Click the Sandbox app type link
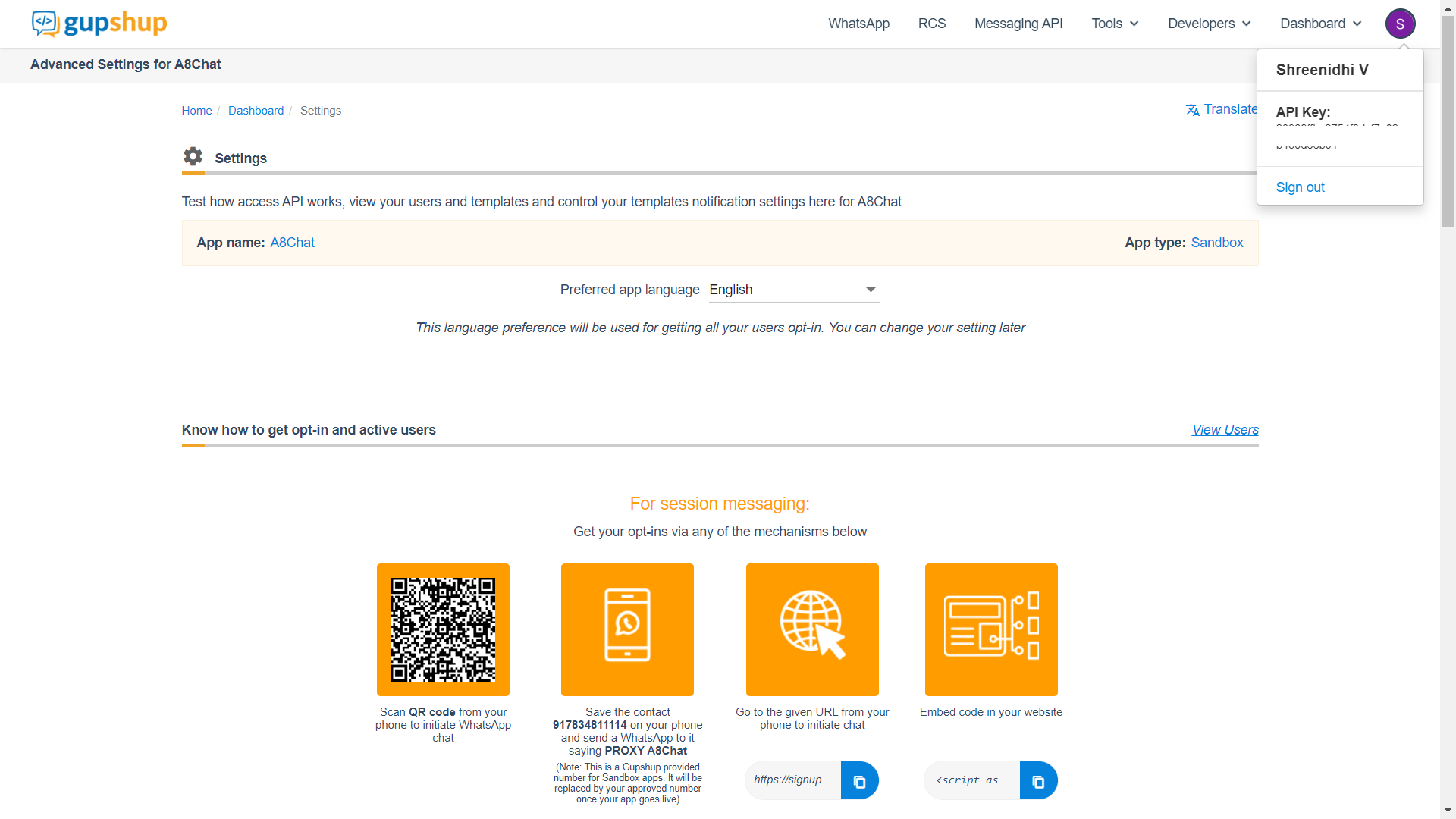Viewport: 1456px width, 819px height. pos(1217,243)
